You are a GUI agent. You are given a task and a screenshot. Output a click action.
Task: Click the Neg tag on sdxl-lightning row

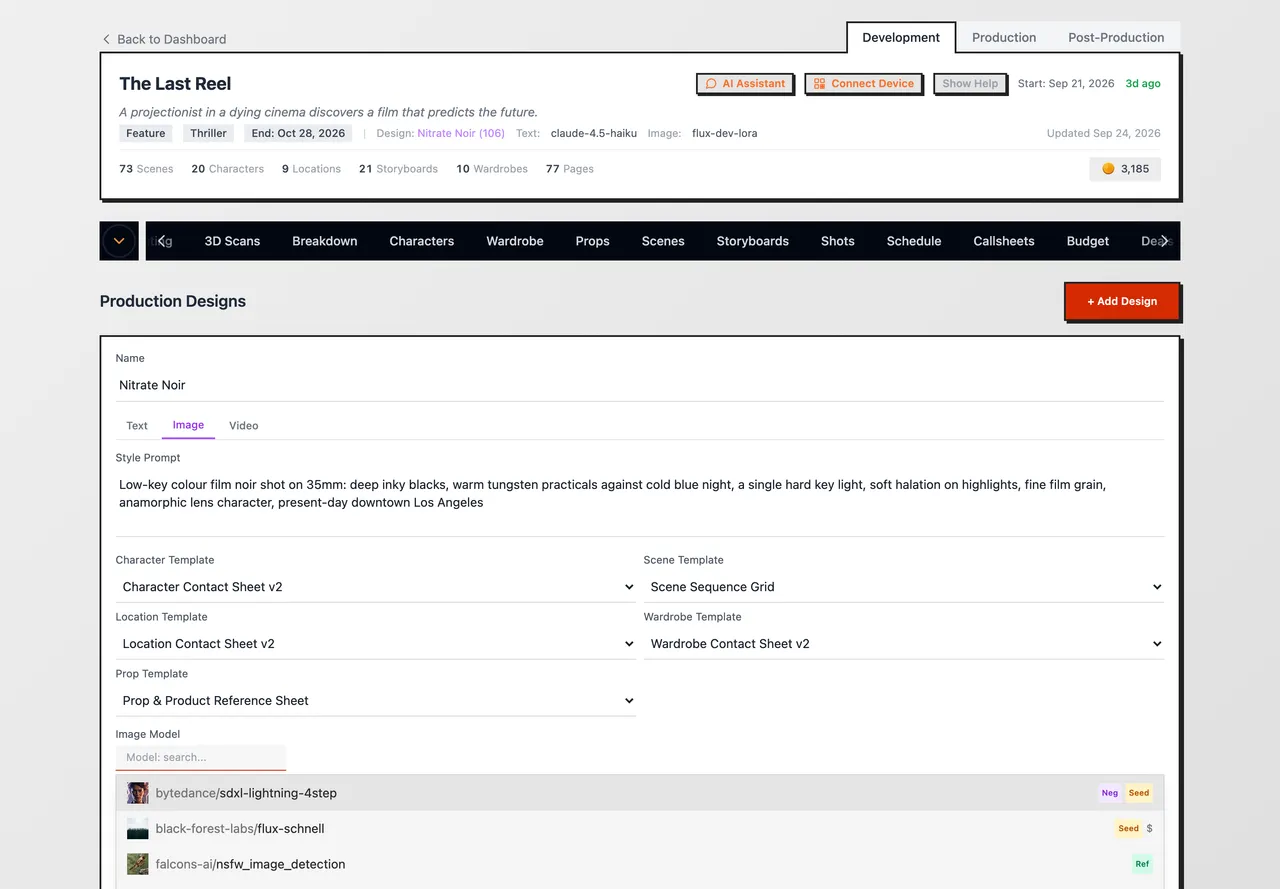pos(1110,793)
